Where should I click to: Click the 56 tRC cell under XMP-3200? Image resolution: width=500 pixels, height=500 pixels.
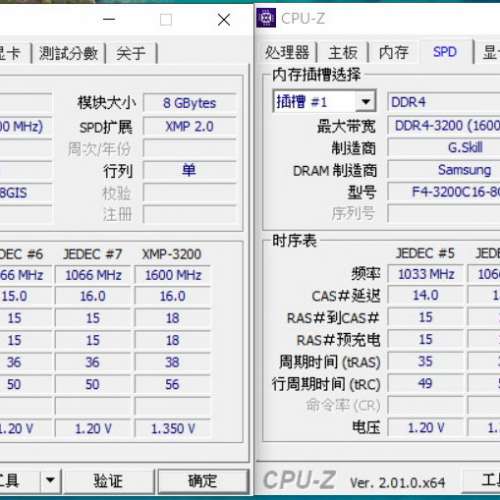(173, 385)
